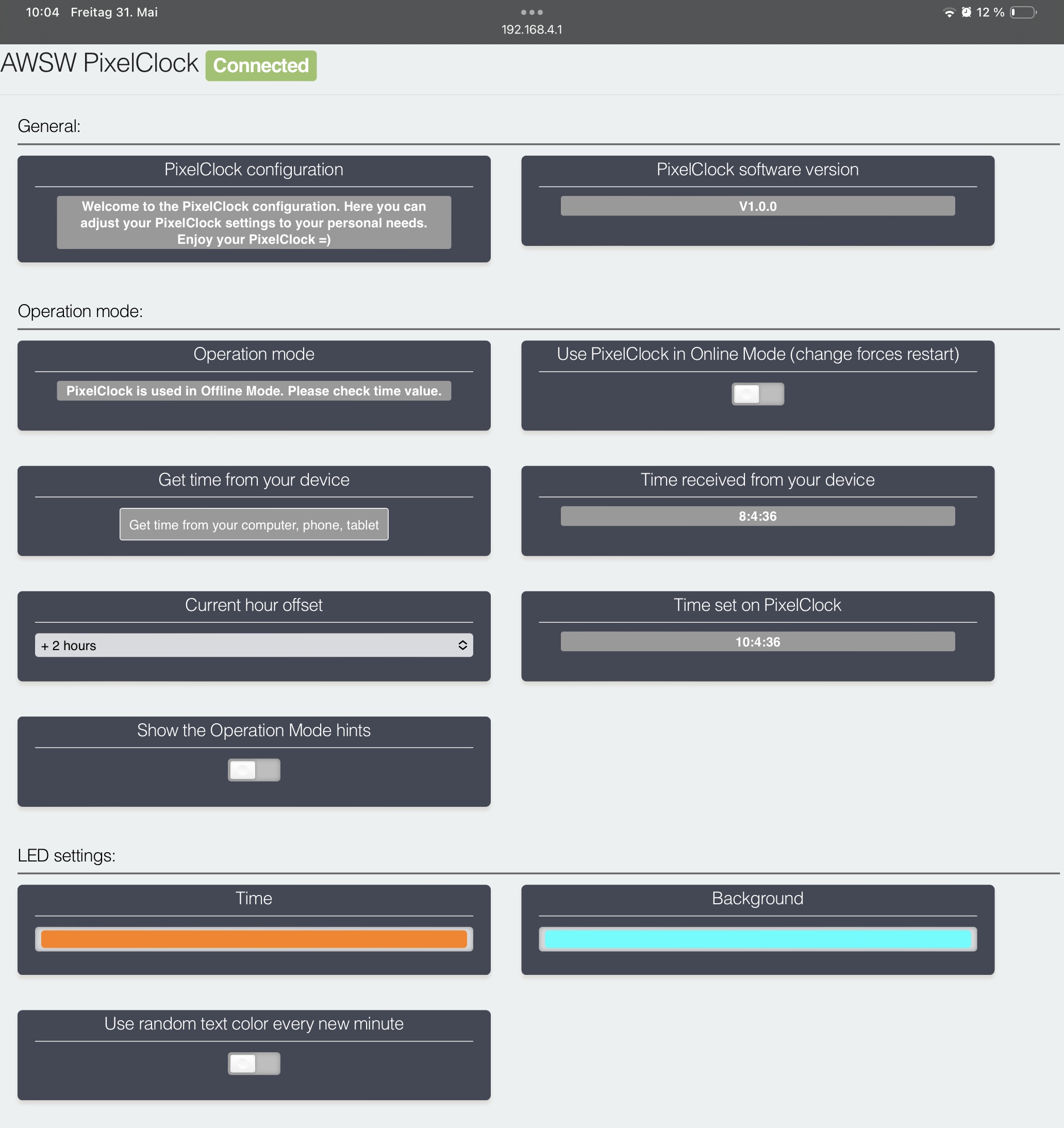Screen dimensions: 1064x1128
Task: Tap the 192.168.4.1 address bar
Action: [x=531, y=29]
